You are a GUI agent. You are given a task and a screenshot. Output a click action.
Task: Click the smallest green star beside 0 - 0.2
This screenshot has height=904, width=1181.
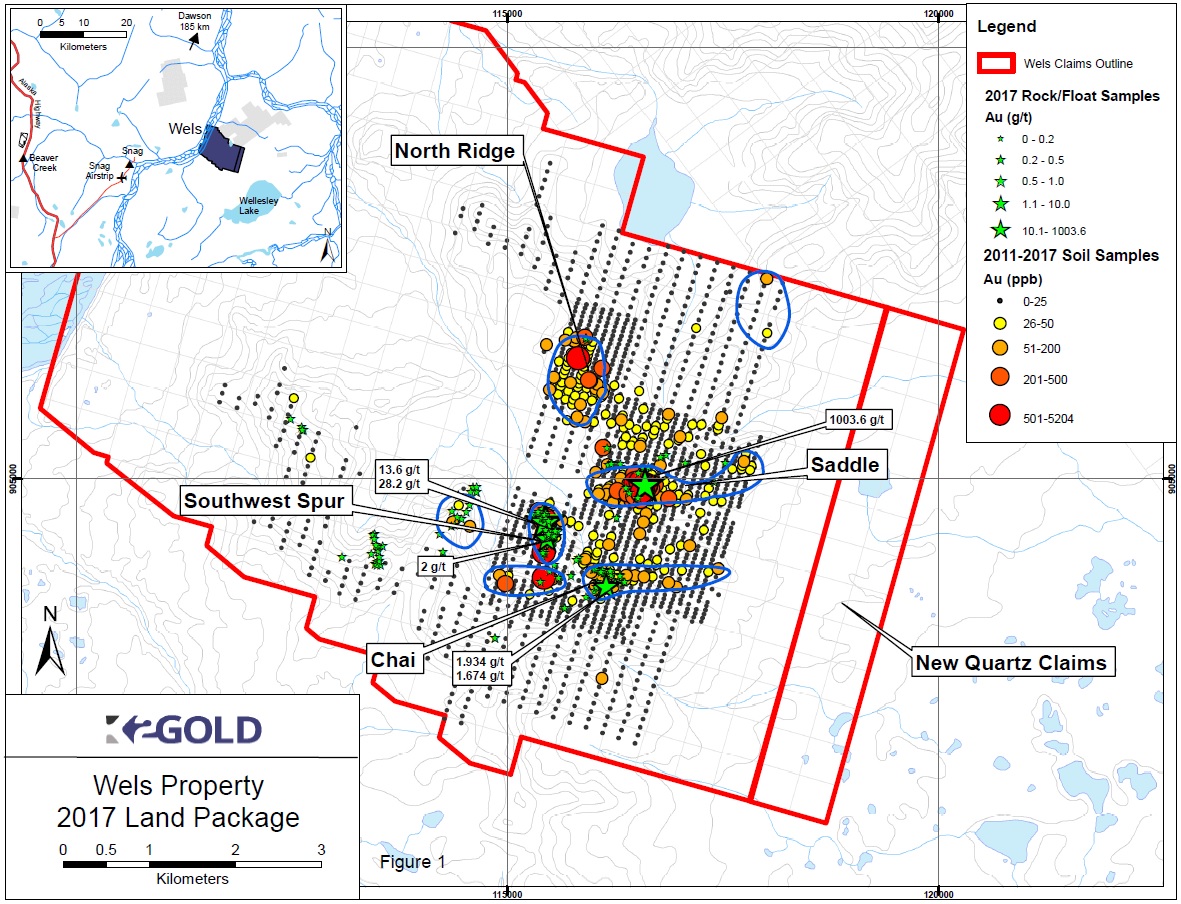pos(1001,139)
